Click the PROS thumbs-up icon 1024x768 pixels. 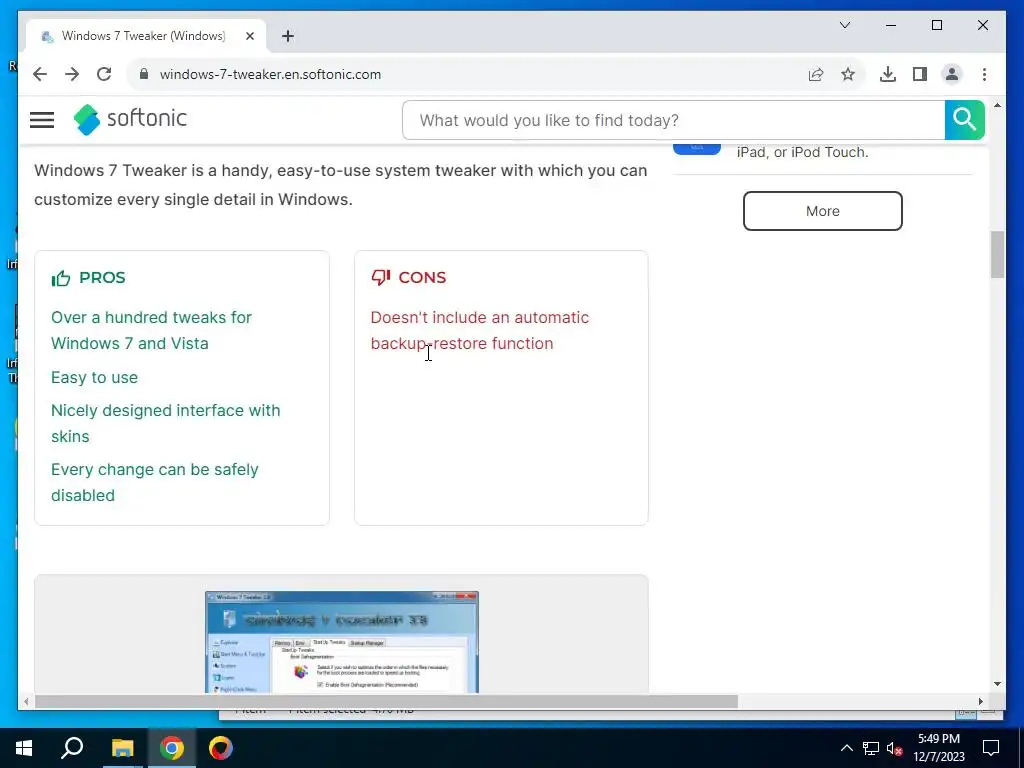(x=61, y=278)
